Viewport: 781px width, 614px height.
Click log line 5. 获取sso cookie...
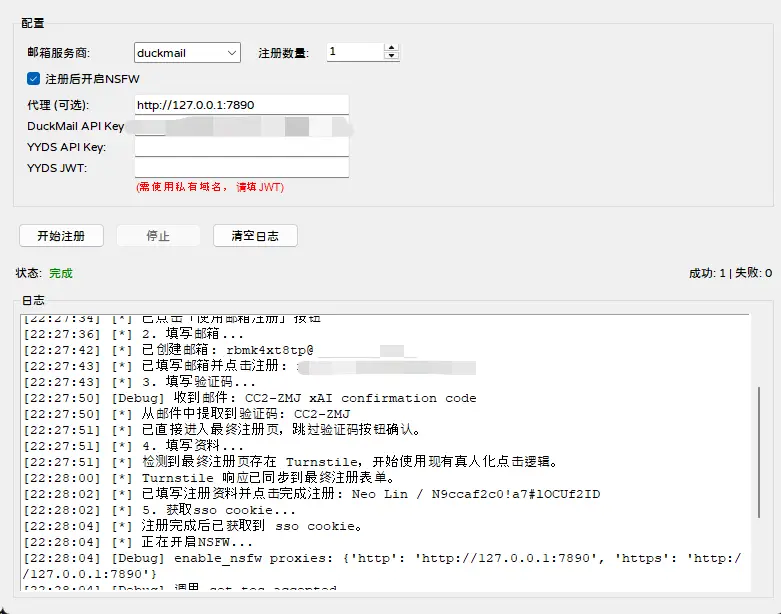[x=159, y=510]
